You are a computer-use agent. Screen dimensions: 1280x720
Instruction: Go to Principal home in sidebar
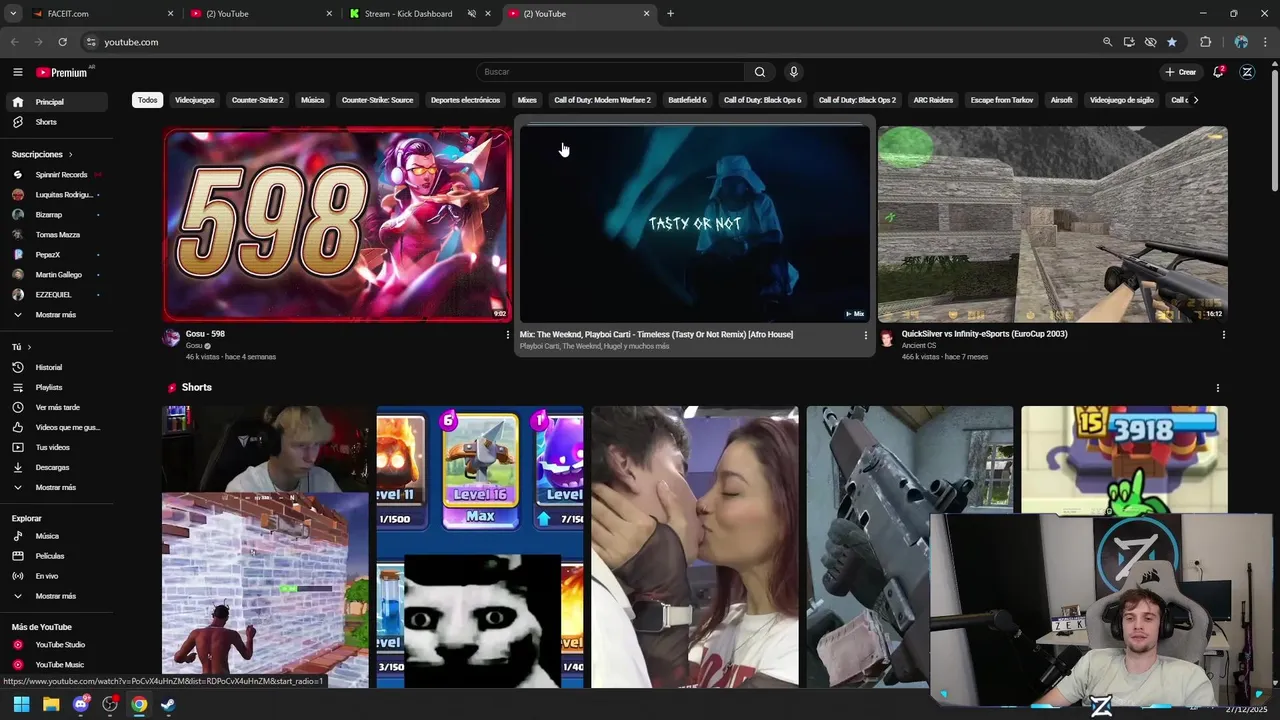click(55, 102)
